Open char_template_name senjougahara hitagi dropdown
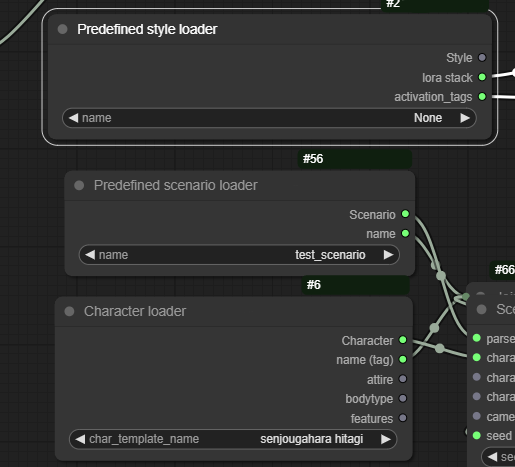The height and width of the screenshot is (467, 515). click(233, 439)
